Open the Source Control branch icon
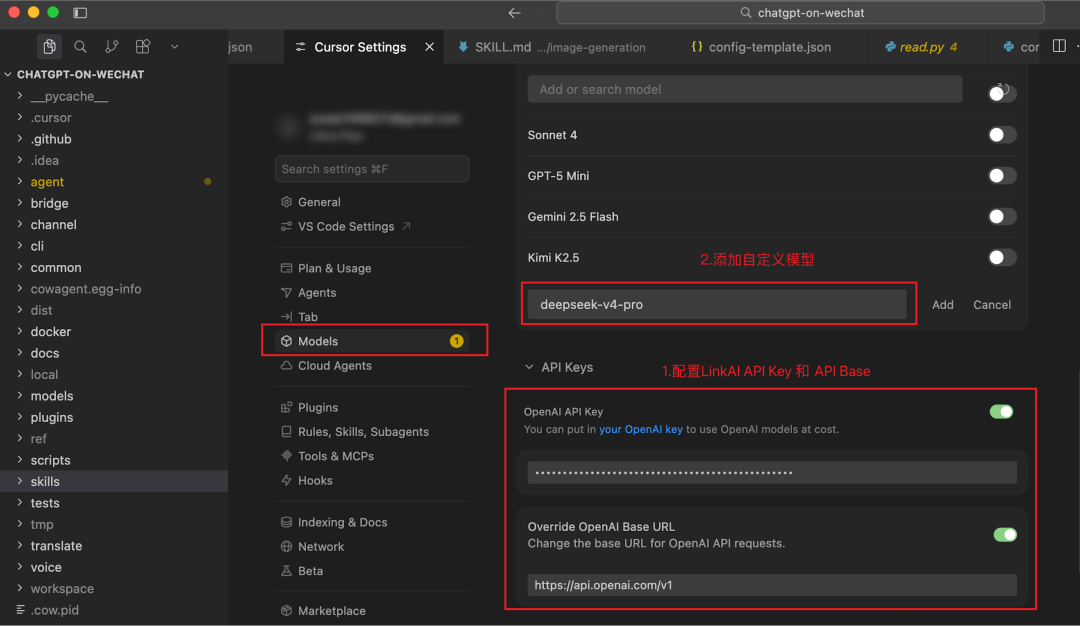The width and height of the screenshot is (1080, 626). tap(112, 47)
